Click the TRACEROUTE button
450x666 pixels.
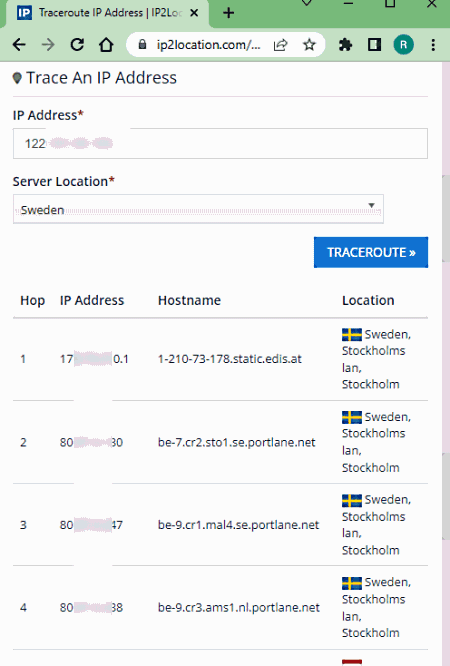(371, 252)
